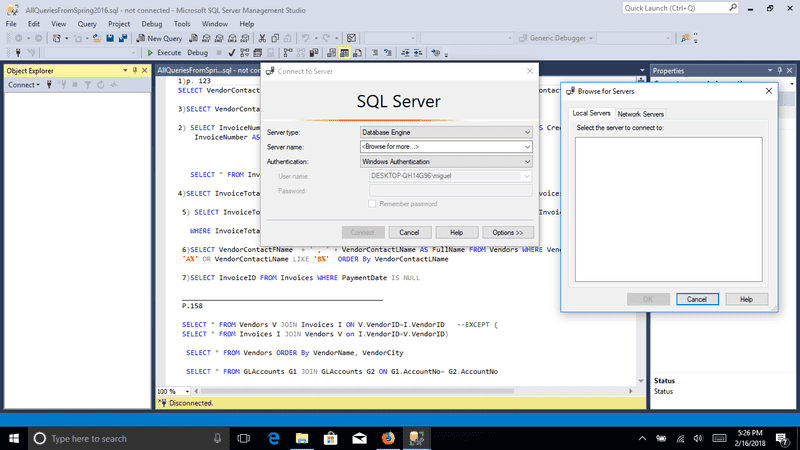Click the Parse checkmark icon

(231, 52)
